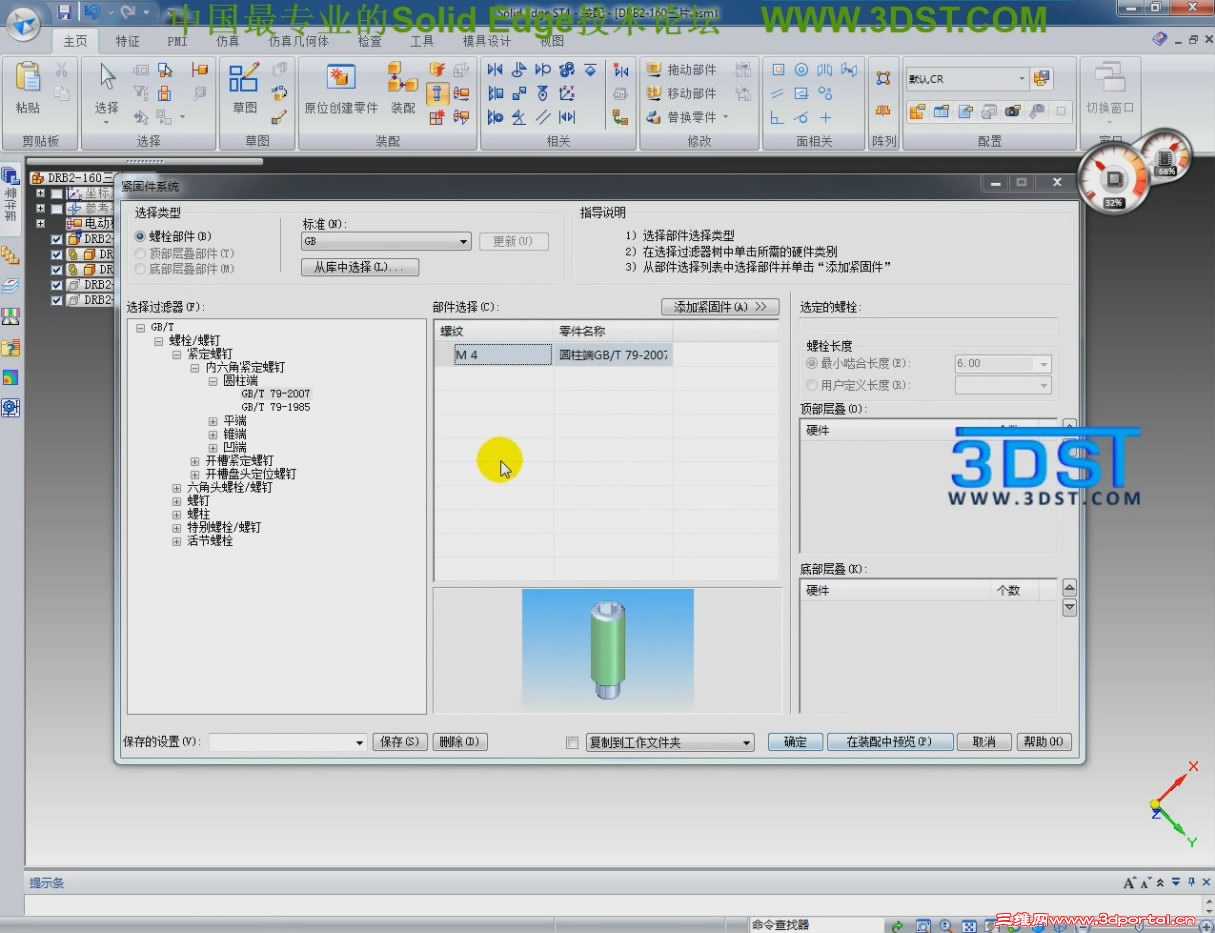Expand the 螺柱 tree node
The height and width of the screenshot is (933, 1215).
(177, 514)
